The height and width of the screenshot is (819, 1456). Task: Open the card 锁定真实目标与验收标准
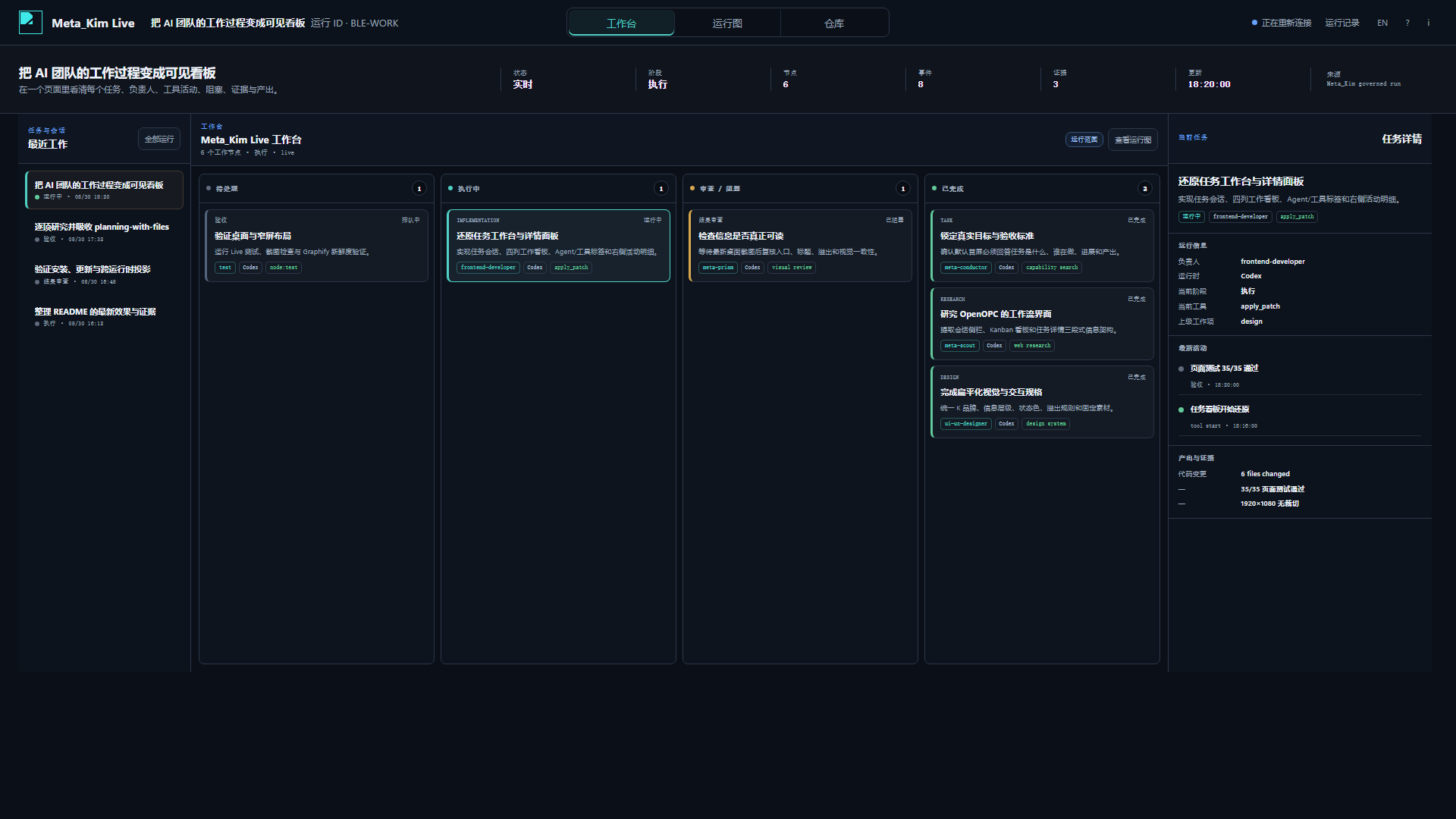click(1042, 246)
